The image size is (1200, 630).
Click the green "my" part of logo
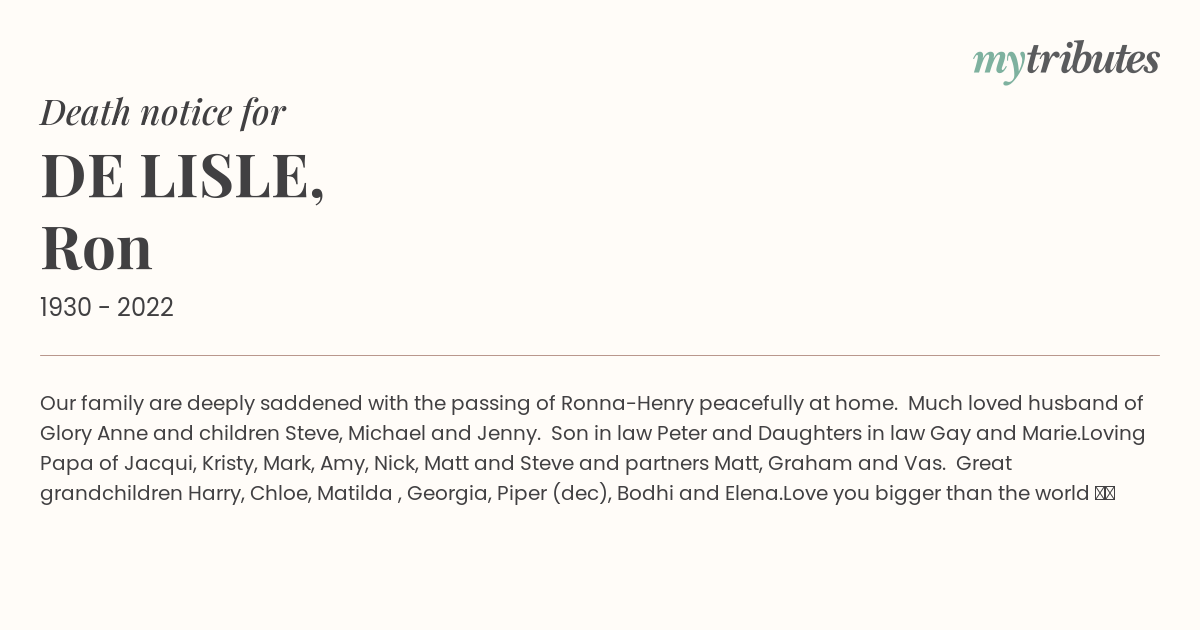[x=999, y=65]
